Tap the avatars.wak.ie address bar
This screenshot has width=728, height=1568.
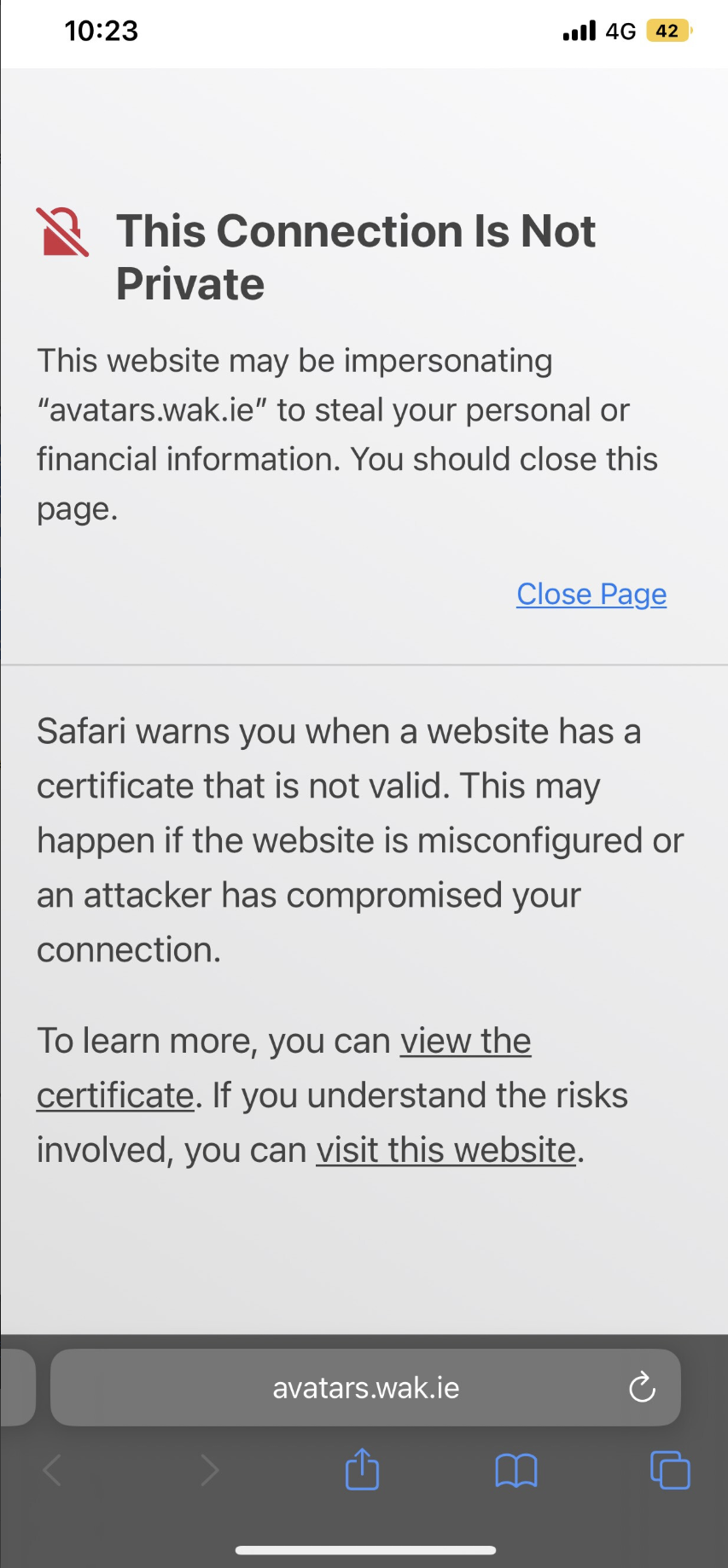[x=365, y=1388]
